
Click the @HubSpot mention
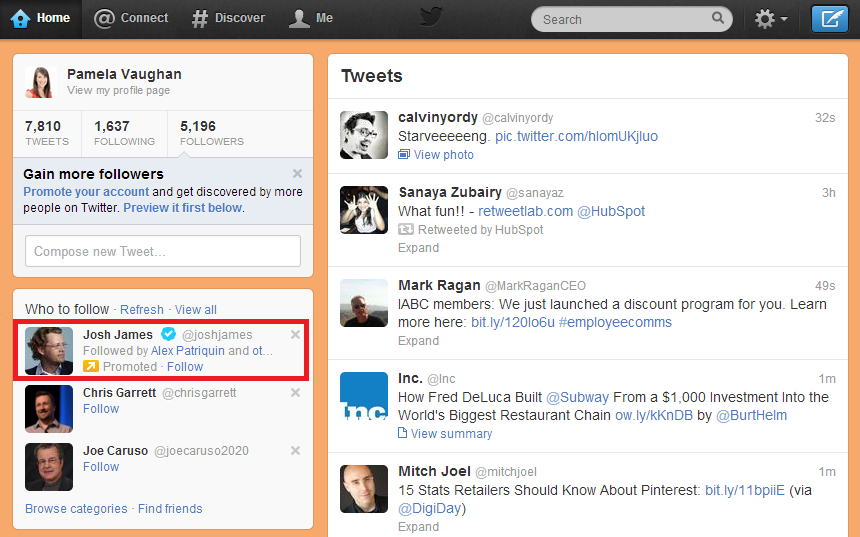pos(611,212)
